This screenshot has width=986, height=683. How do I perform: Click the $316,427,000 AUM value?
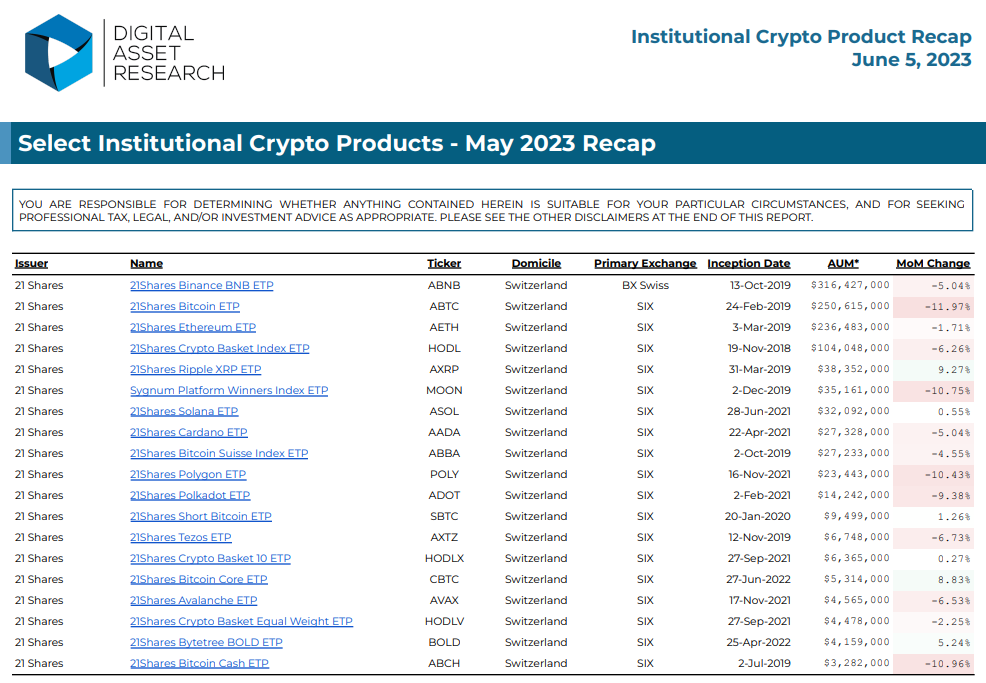850,285
